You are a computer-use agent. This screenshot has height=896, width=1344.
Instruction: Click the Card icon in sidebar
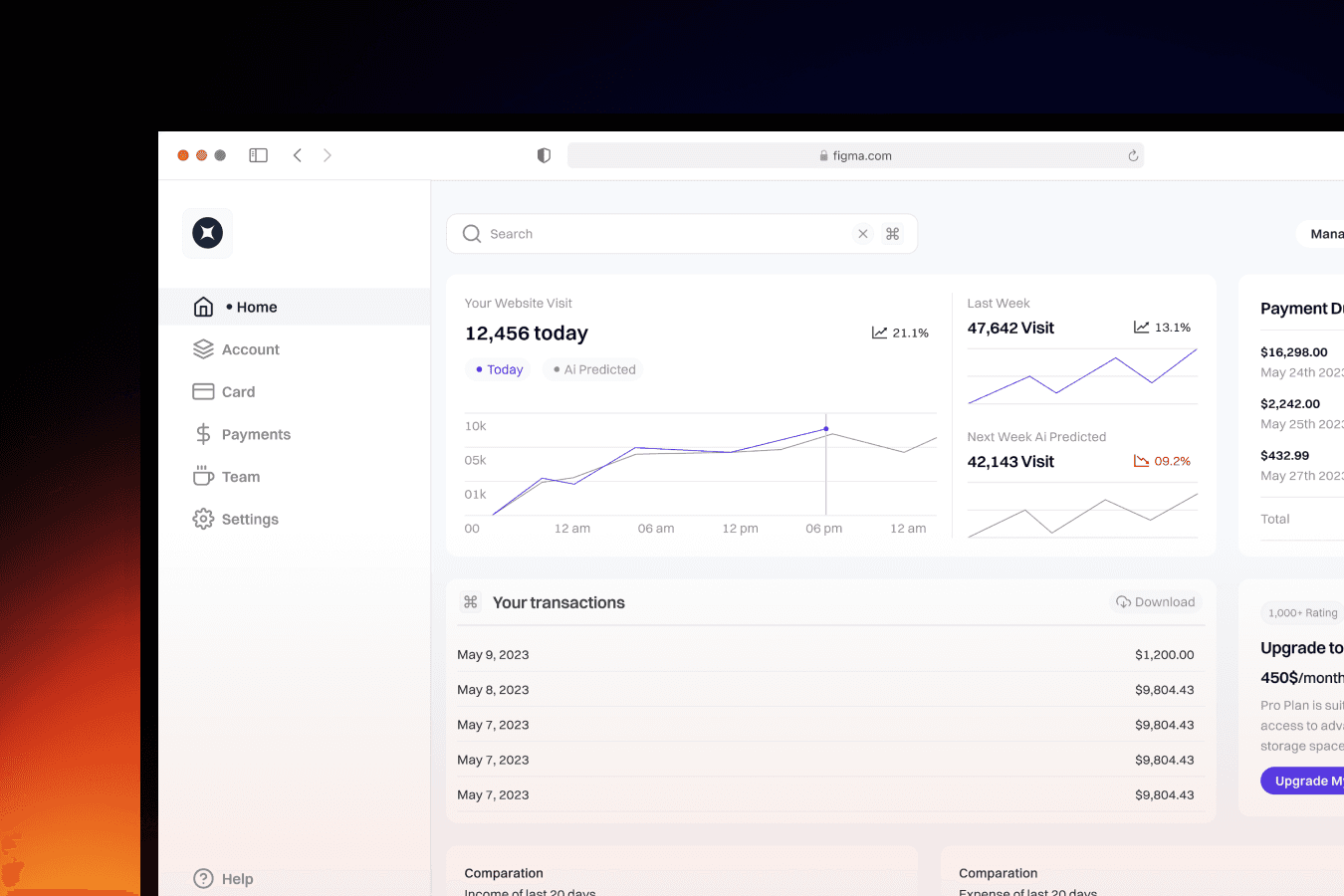203,391
